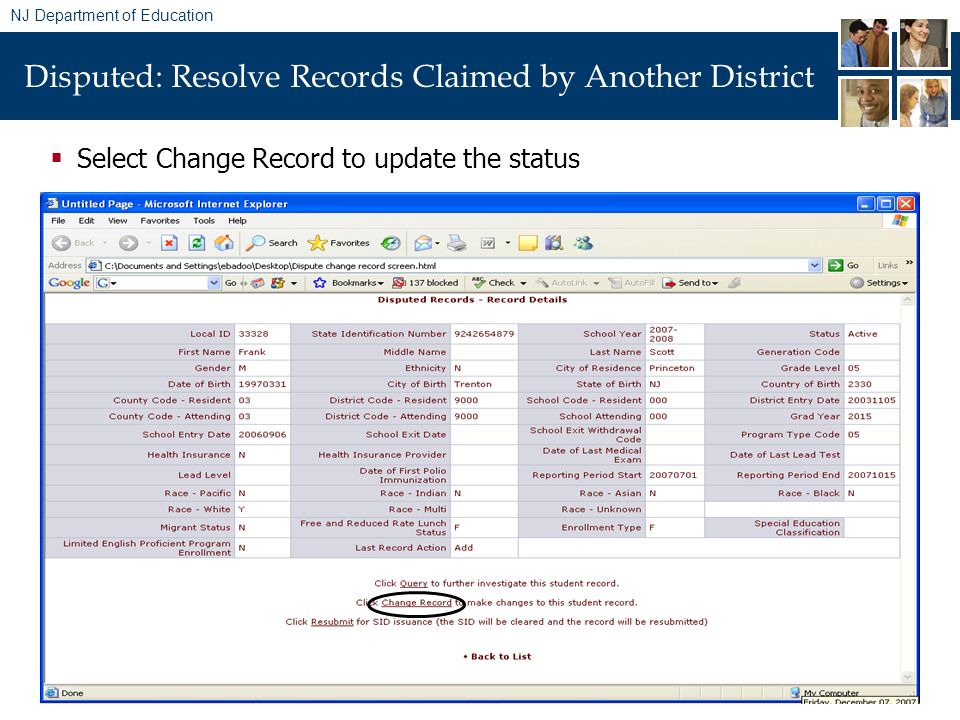Image resolution: width=960 pixels, height=720 pixels.
Task: Open the File menu
Action: [x=58, y=220]
